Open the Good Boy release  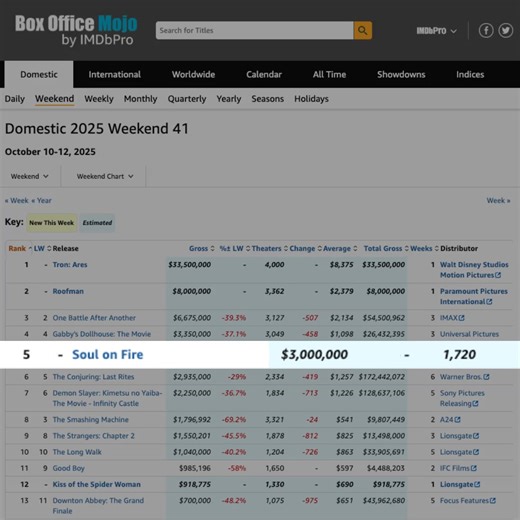[69, 468]
